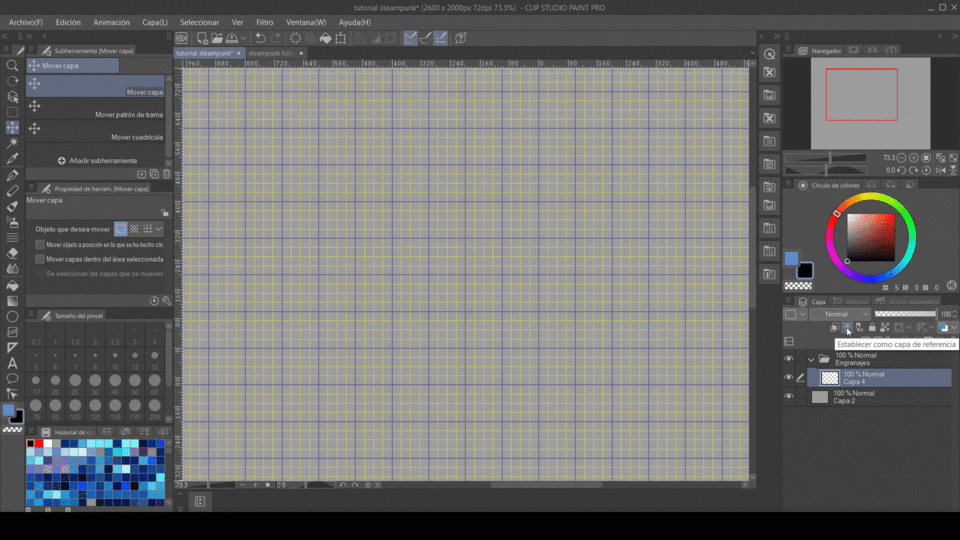Delete subtool using the trash icon
The image size is (960, 540).
point(166,174)
